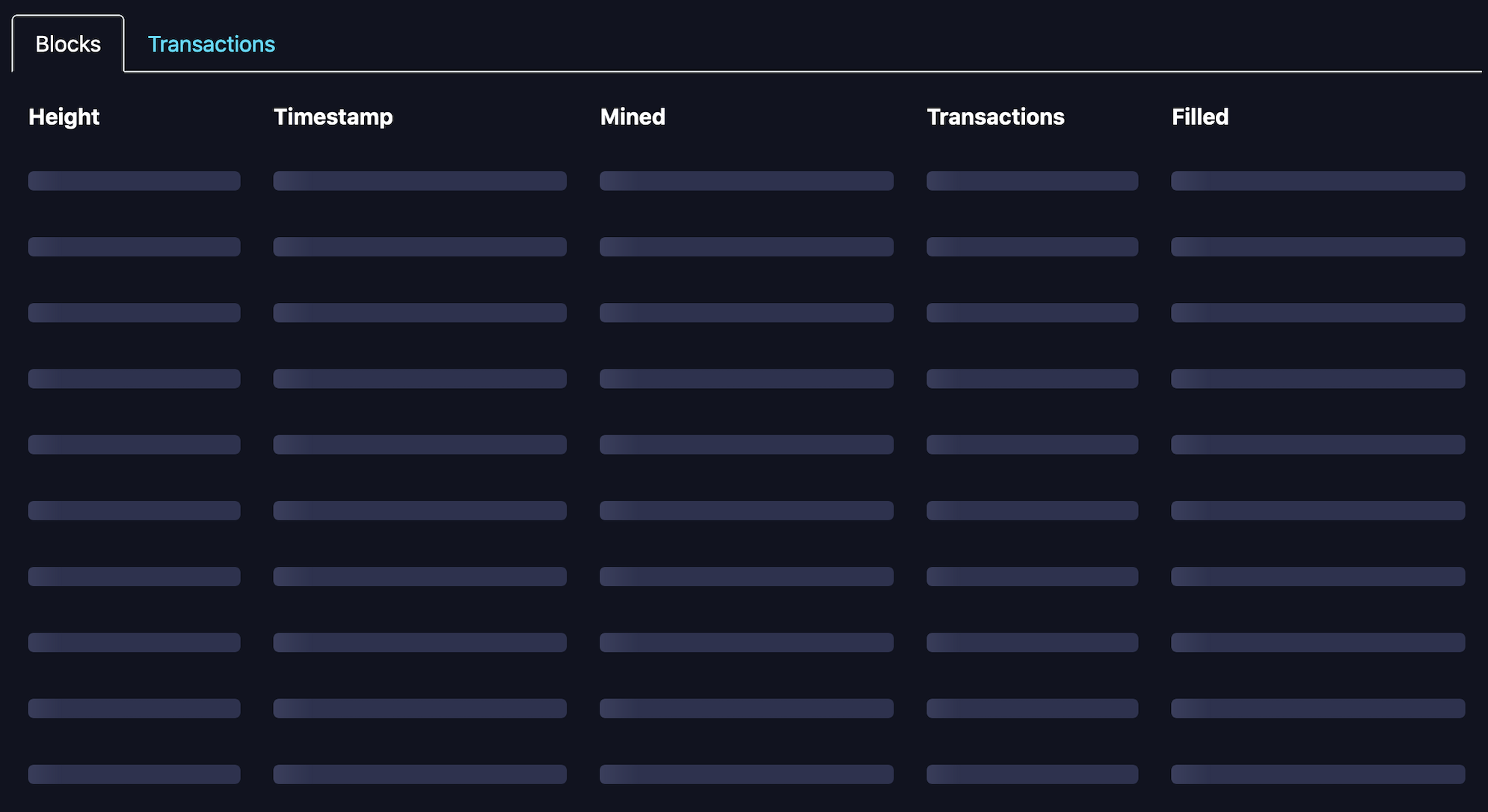Image resolution: width=1488 pixels, height=812 pixels.
Task: Click the Timestamp column header
Action: (x=333, y=117)
